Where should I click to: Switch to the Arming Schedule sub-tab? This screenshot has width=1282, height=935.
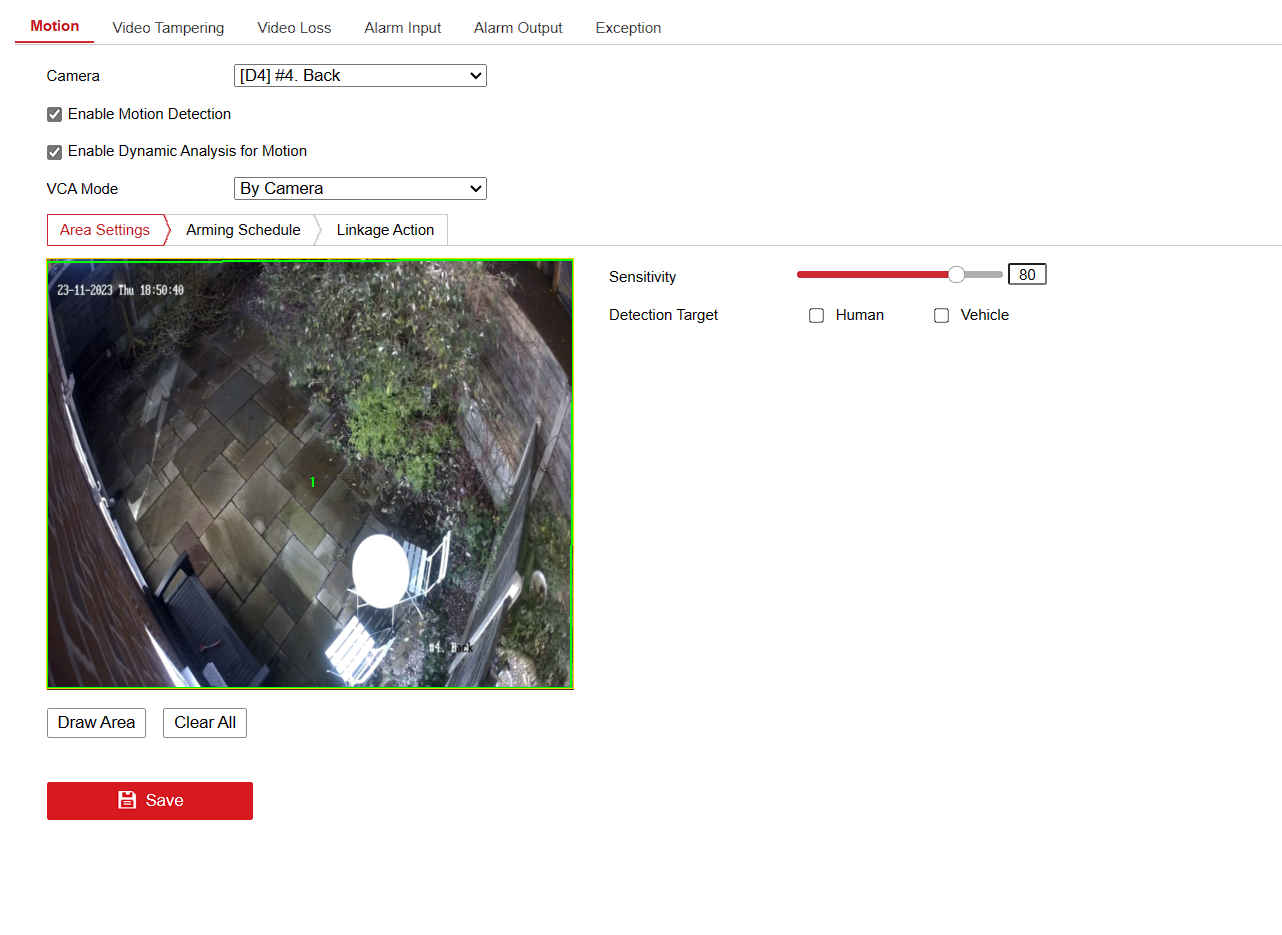pyautogui.click(x=243, y=230)
